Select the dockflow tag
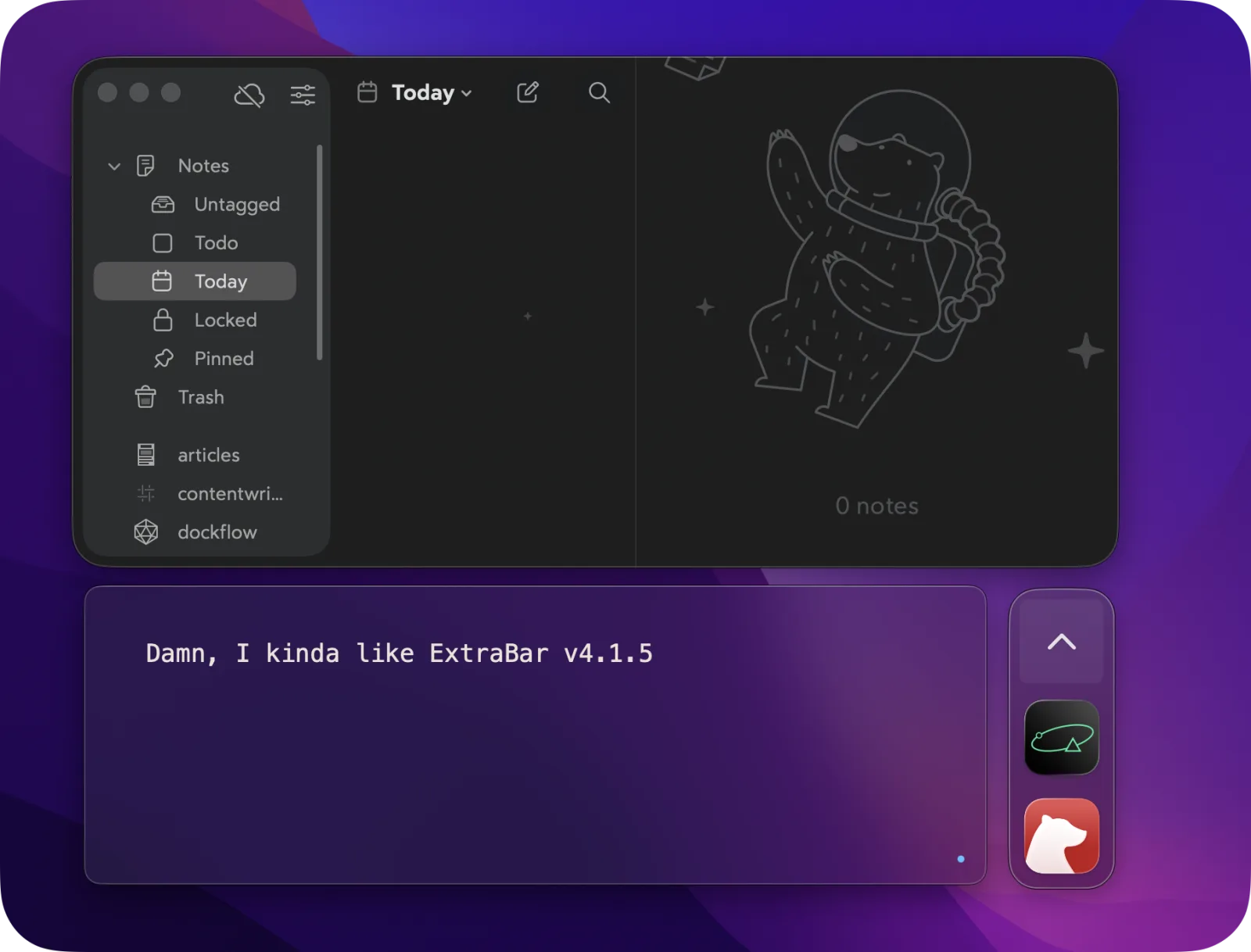 tap(195, 532)
